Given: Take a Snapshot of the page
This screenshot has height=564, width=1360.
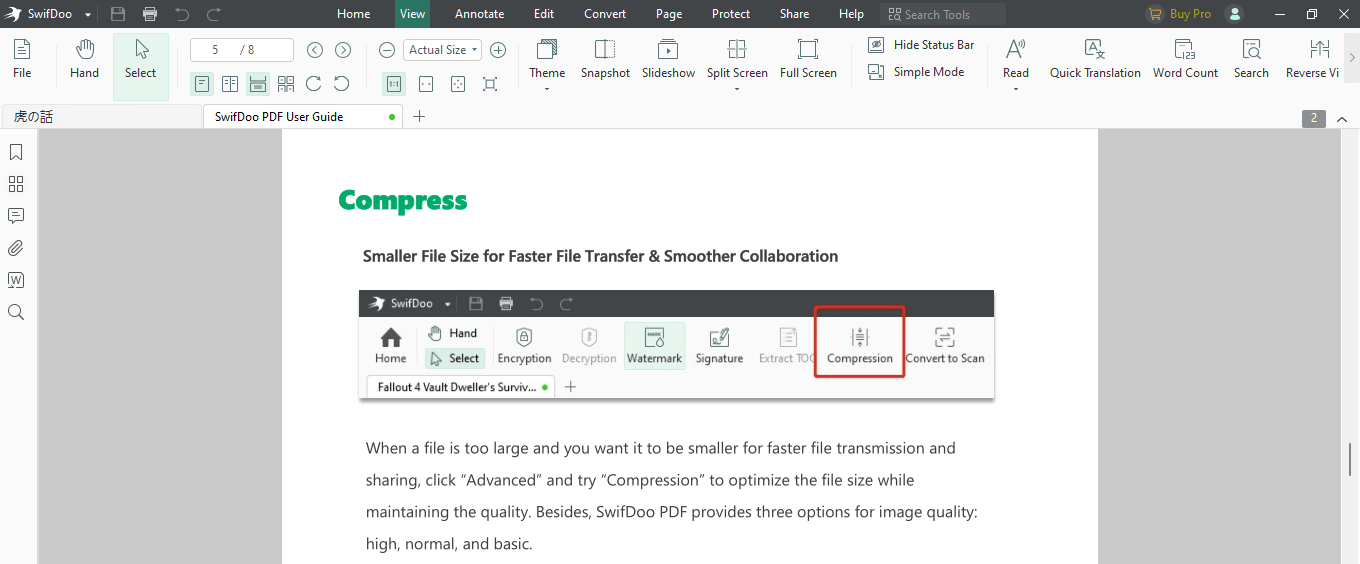Looking at the screenshot, I should [605, 60].
